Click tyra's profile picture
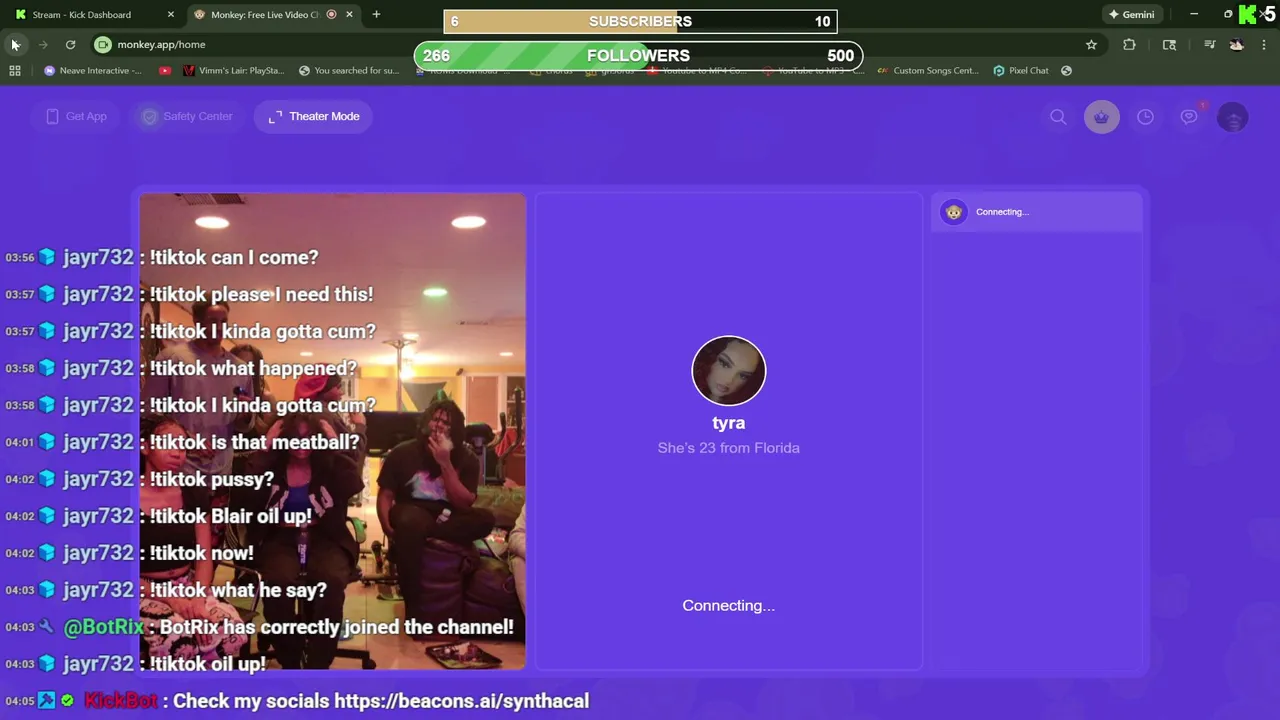 (729, 372)
